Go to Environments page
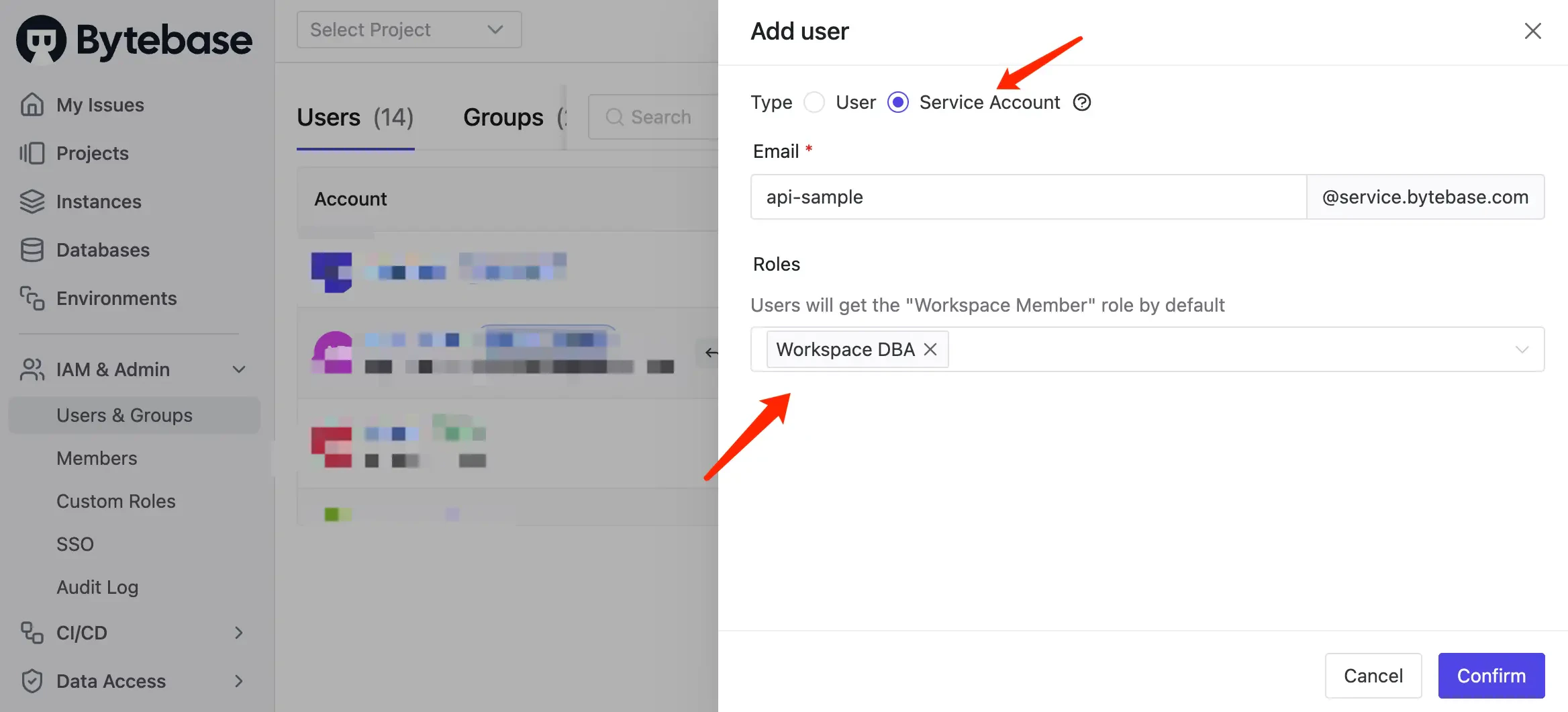This screenshot has height=712, width=1568. pyautogui.click(x=117, y=298)
